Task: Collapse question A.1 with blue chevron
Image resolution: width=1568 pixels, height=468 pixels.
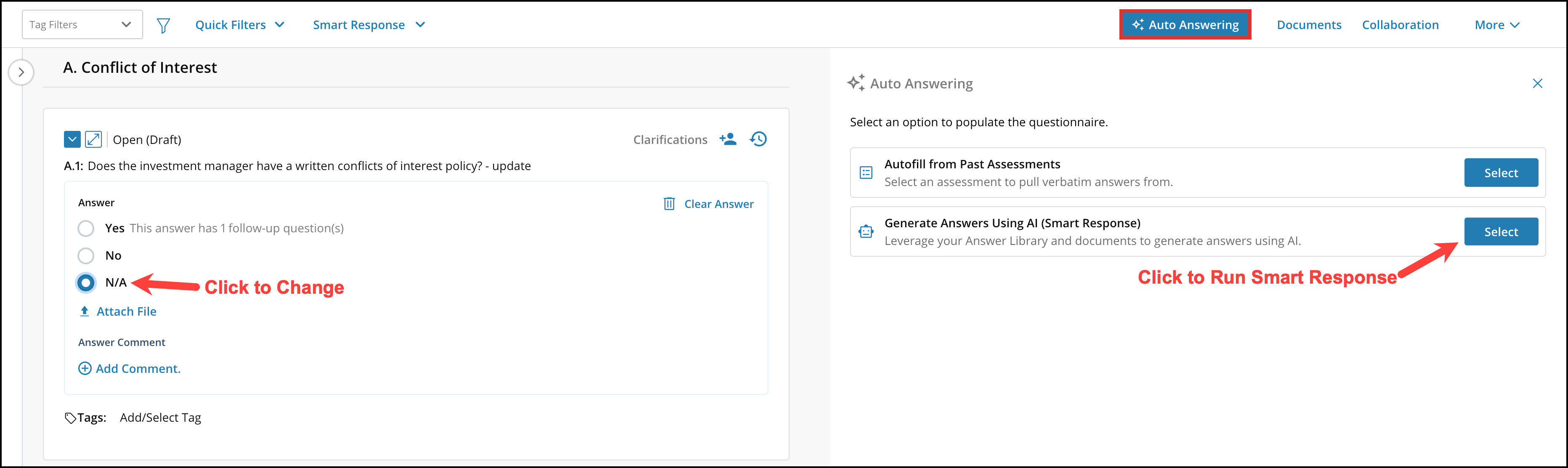Action: click(x=72, y=139)
